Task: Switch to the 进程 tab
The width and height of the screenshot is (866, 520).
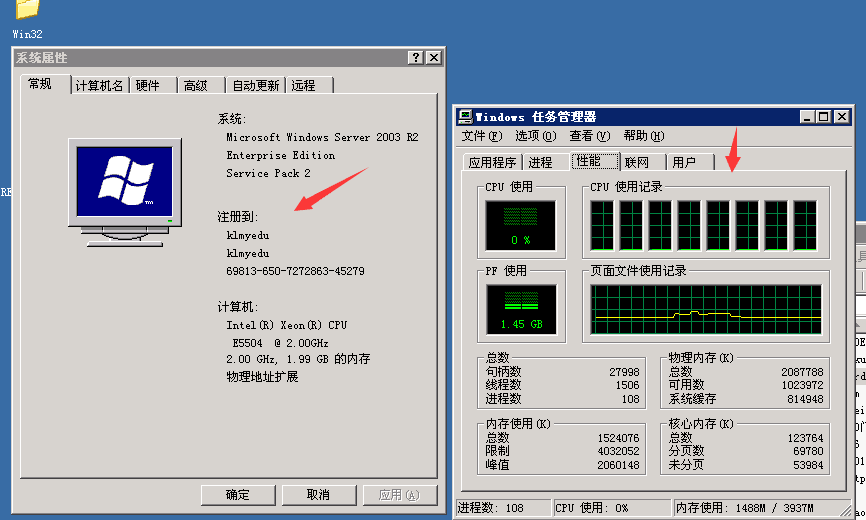Action: click(541, 162)
